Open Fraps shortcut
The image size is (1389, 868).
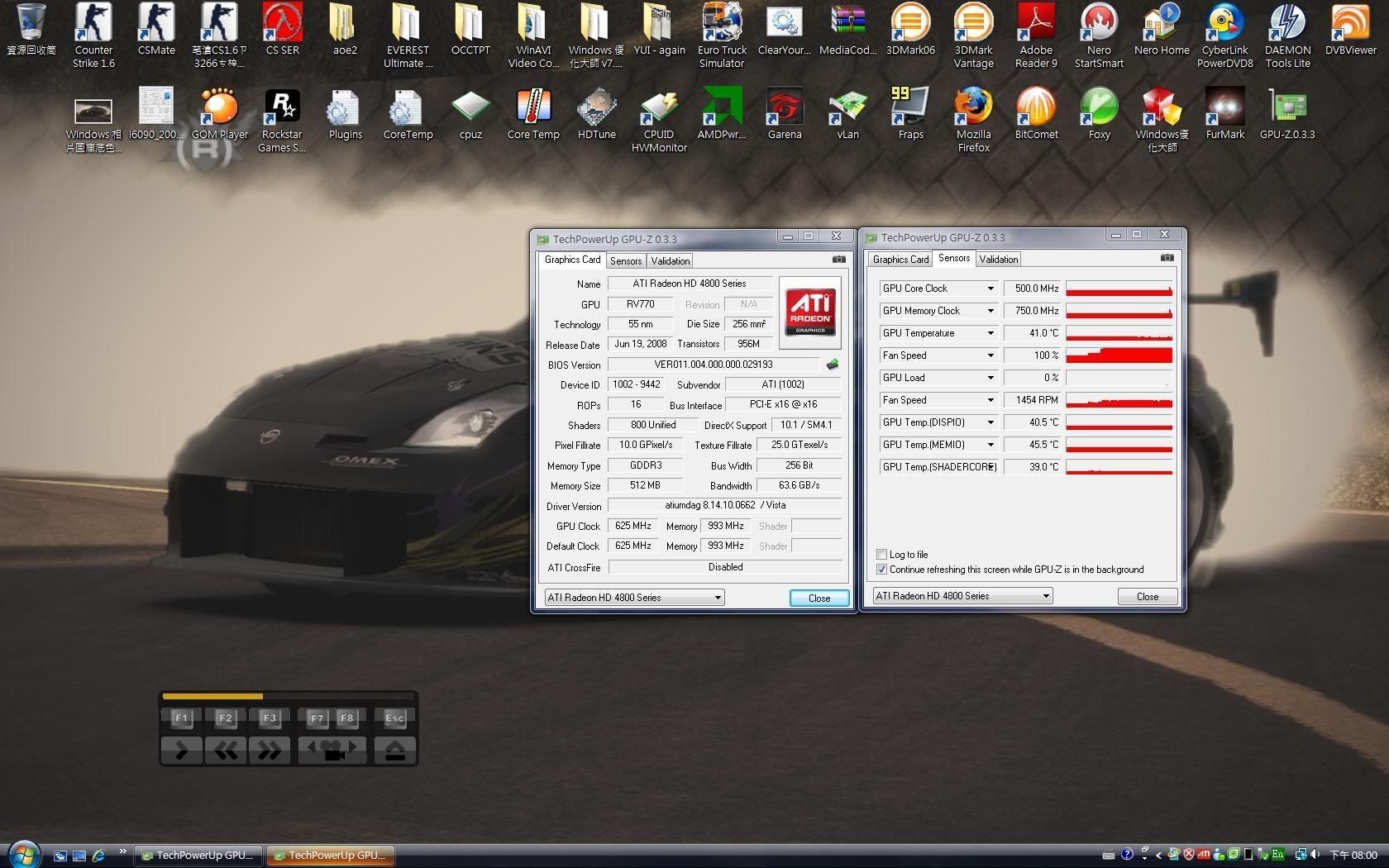tap(910, 113)
